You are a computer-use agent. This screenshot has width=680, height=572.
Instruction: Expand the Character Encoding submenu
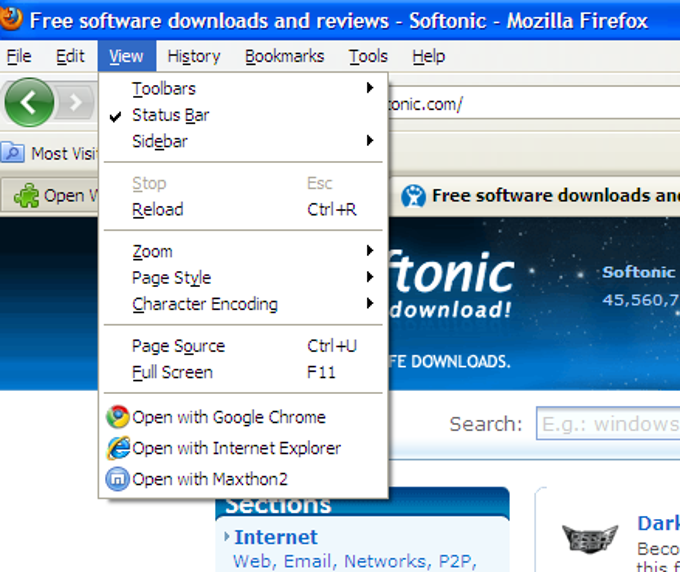pyautogui.click(x=243, y=304)
